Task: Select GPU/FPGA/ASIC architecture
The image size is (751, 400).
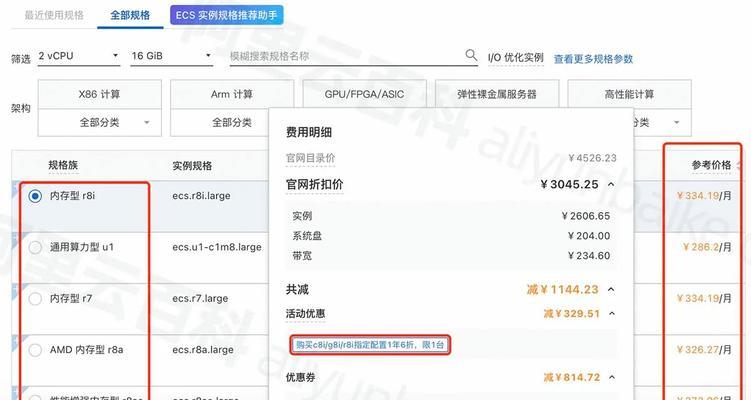Action: (x=364, y=94)
